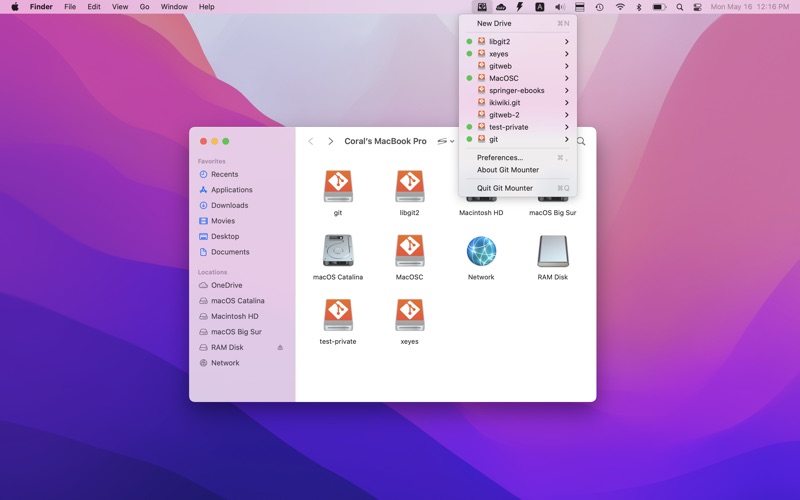
Task: Open the Edit menu
Action: click(x=94, y=7)
